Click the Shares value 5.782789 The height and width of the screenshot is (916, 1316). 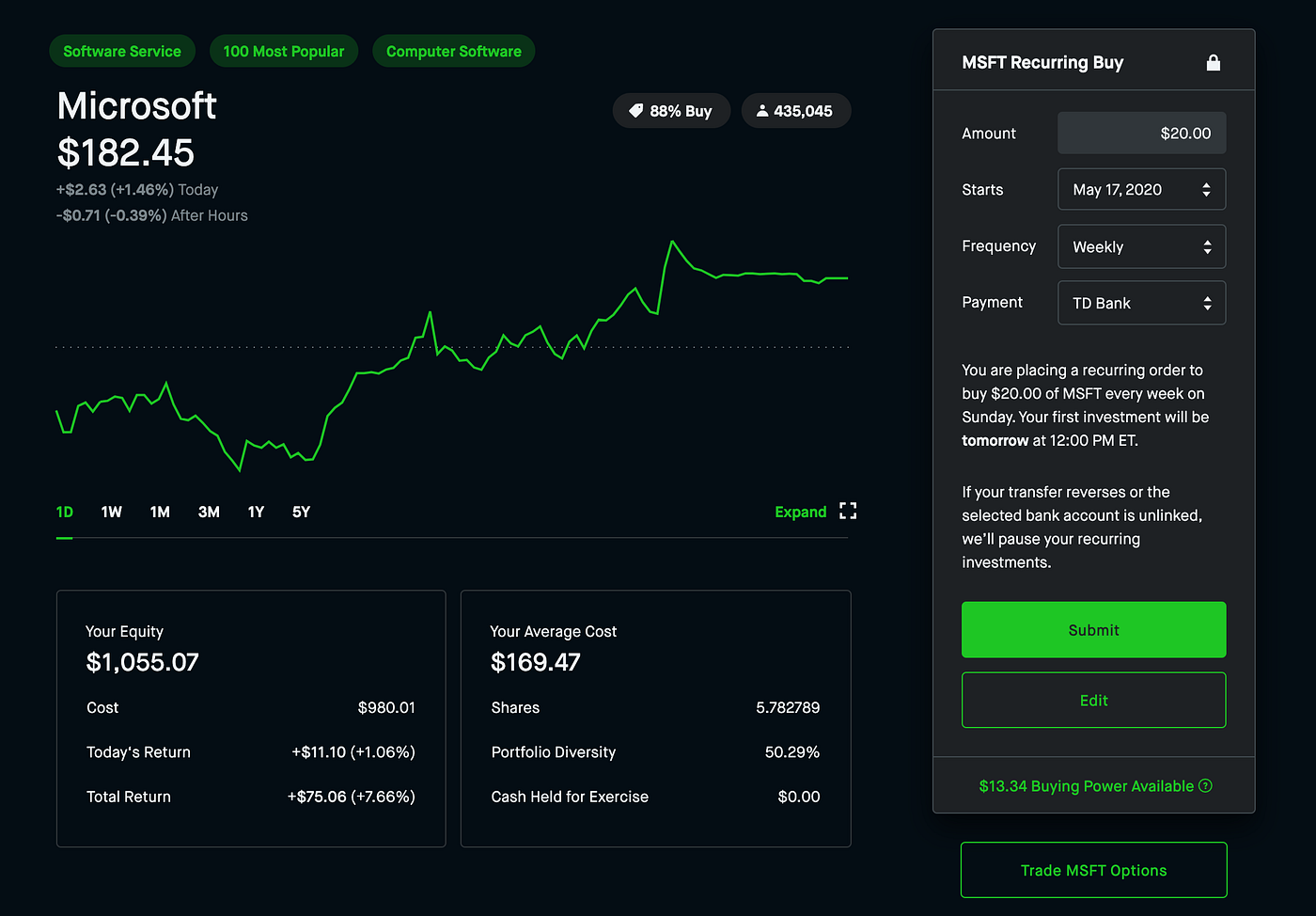coord(788,707)
